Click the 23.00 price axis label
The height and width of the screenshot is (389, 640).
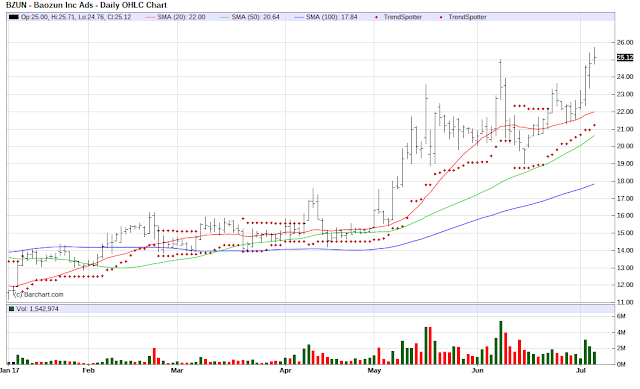point(625,94)
